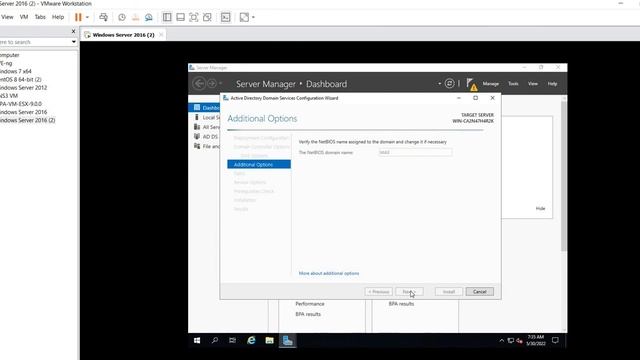
Task: Refresh Server Manager with circular icon
Action: pos(449,84)
